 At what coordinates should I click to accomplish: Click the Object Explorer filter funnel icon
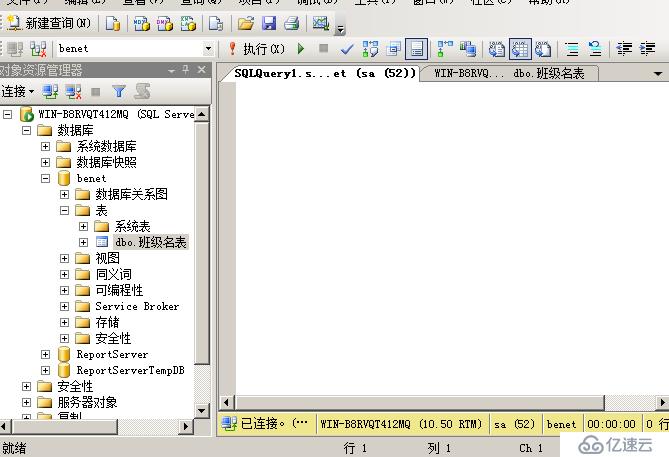point(119,91)
